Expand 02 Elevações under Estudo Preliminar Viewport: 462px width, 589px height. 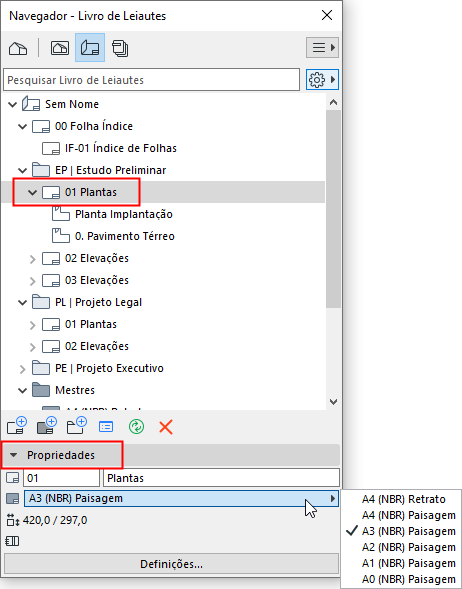[x=33, y=259]
